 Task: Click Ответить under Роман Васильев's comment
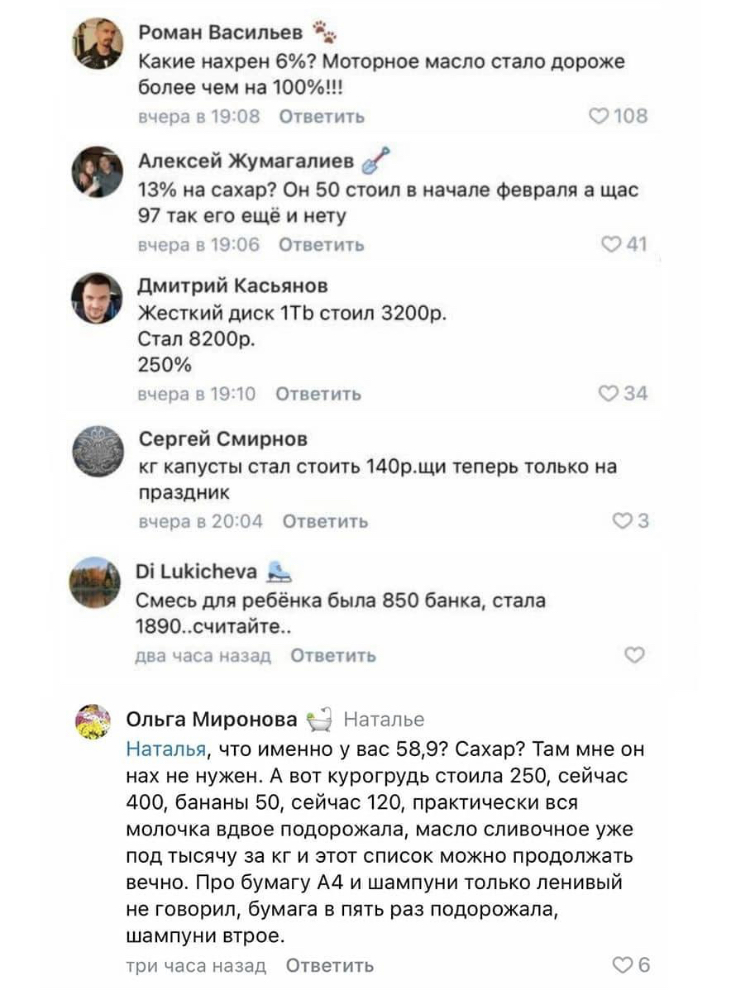(x=321, y=117)
